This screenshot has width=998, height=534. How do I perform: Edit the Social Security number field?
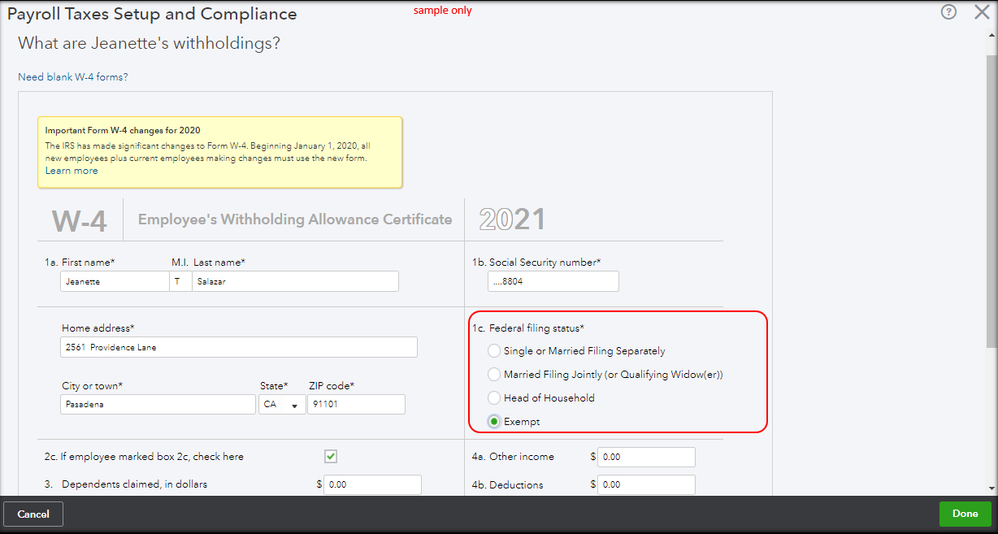(x=553, y=281)
